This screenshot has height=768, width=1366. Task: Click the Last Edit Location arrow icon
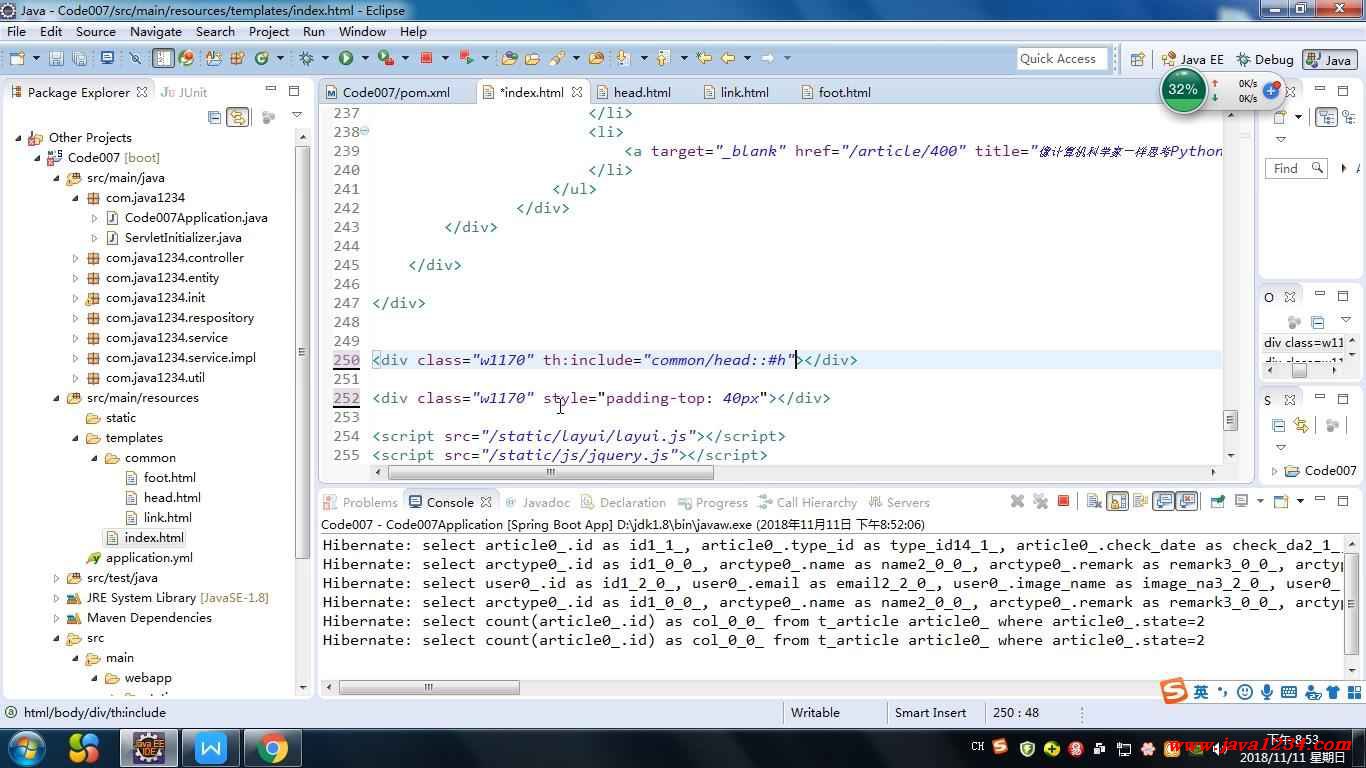[703, 58]
